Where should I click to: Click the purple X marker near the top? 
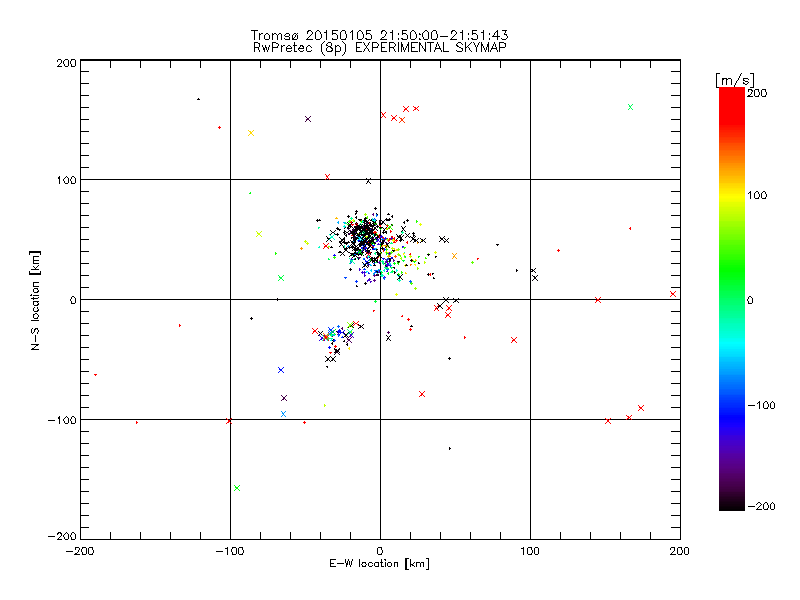308,119
